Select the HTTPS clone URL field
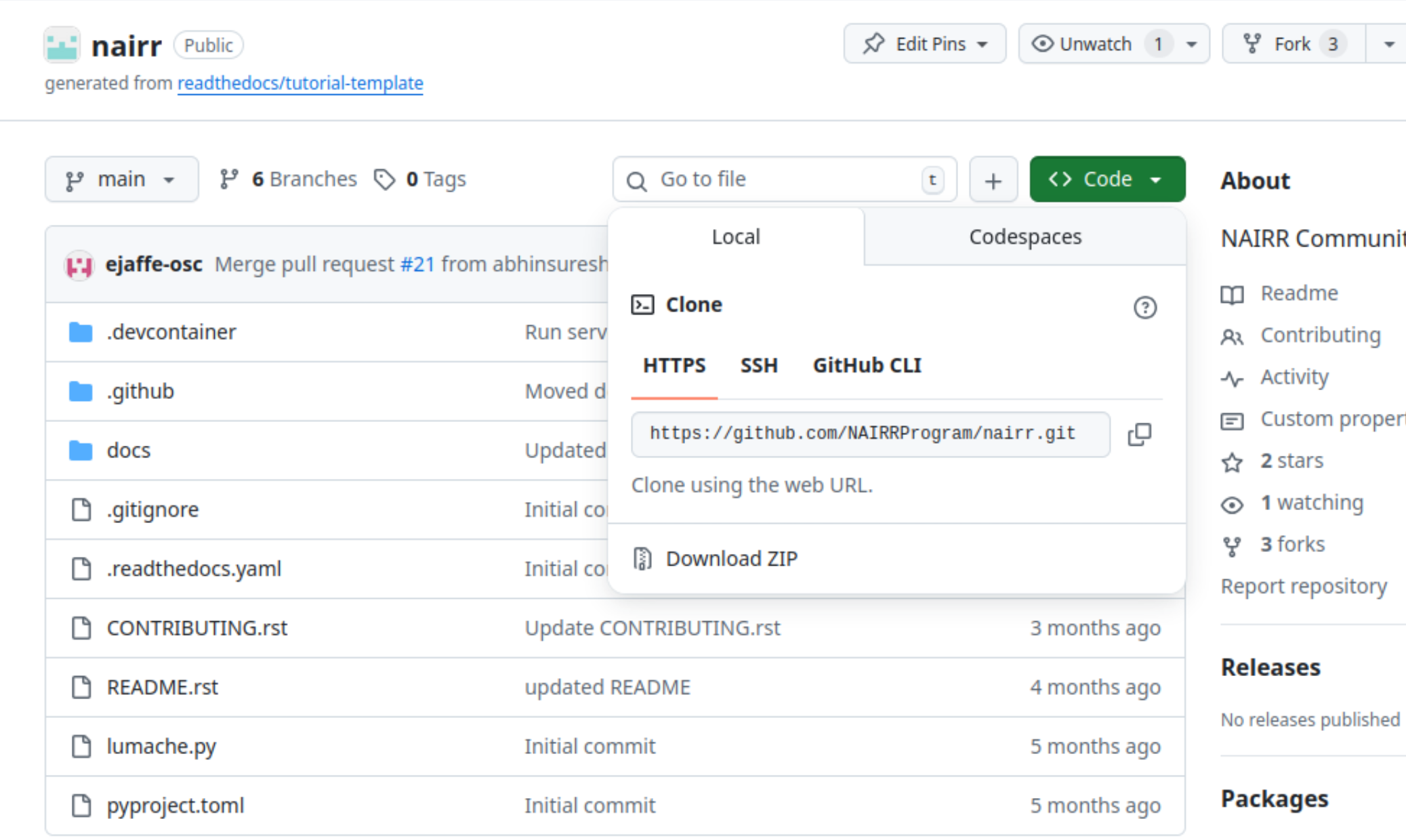The width and height of the screenshot is (1406, 840). pyautogui.click(x=871, y=434)
